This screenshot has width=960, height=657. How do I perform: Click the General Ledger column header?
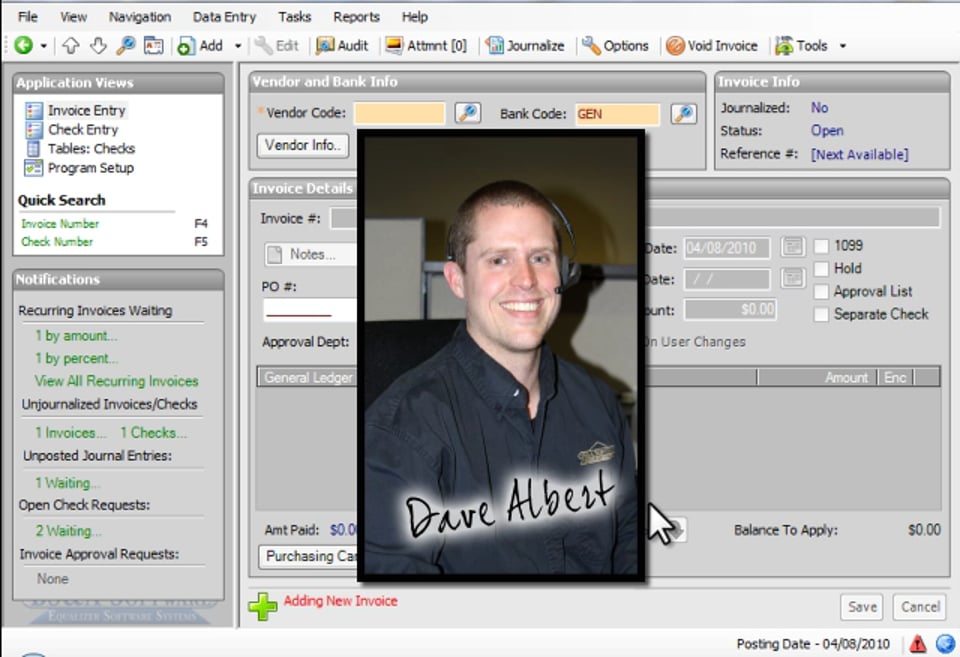coord(308,377)
